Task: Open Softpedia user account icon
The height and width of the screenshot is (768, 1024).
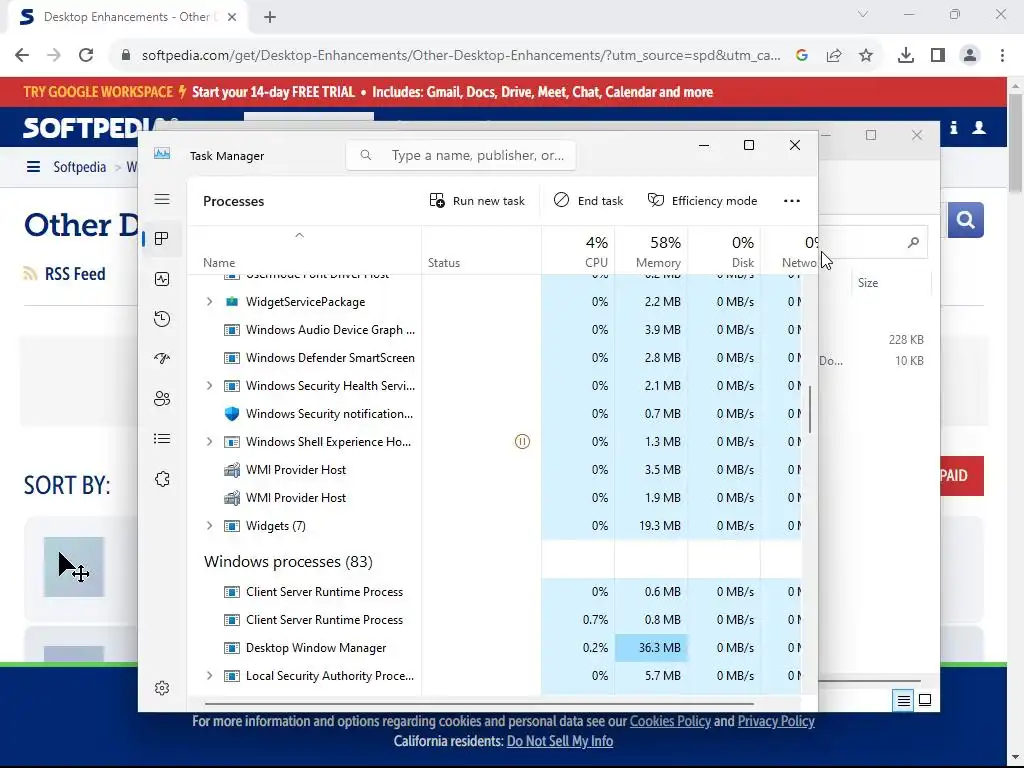Action: (x=979, y=127)
